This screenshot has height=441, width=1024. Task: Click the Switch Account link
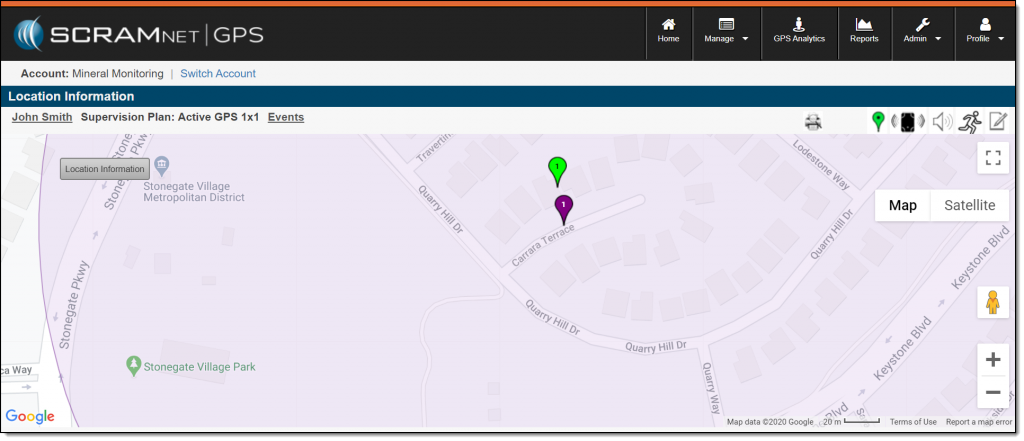218,73
